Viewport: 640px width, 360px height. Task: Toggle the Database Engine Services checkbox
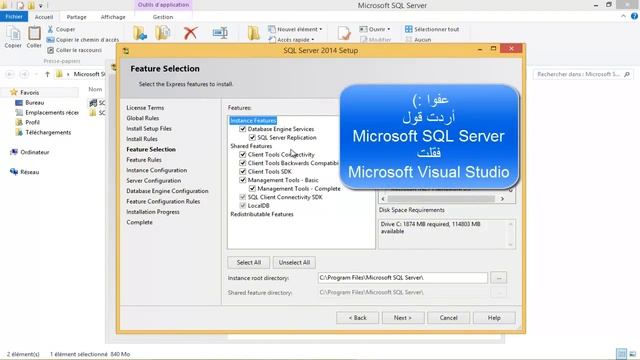coord(242,129)
